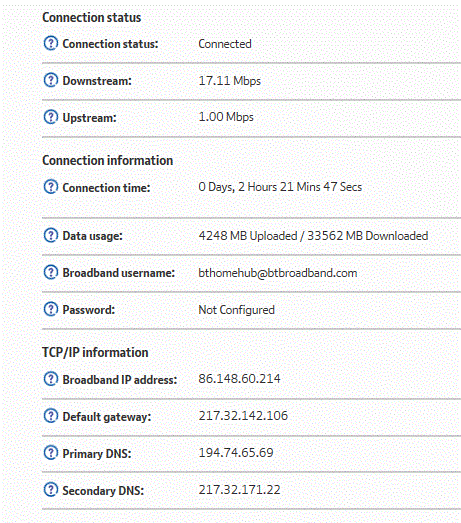Image resolution: width=461 pixels, height=523 pixels.
Task: Click the Not Configured password value
Action: [x=236, y=310]
